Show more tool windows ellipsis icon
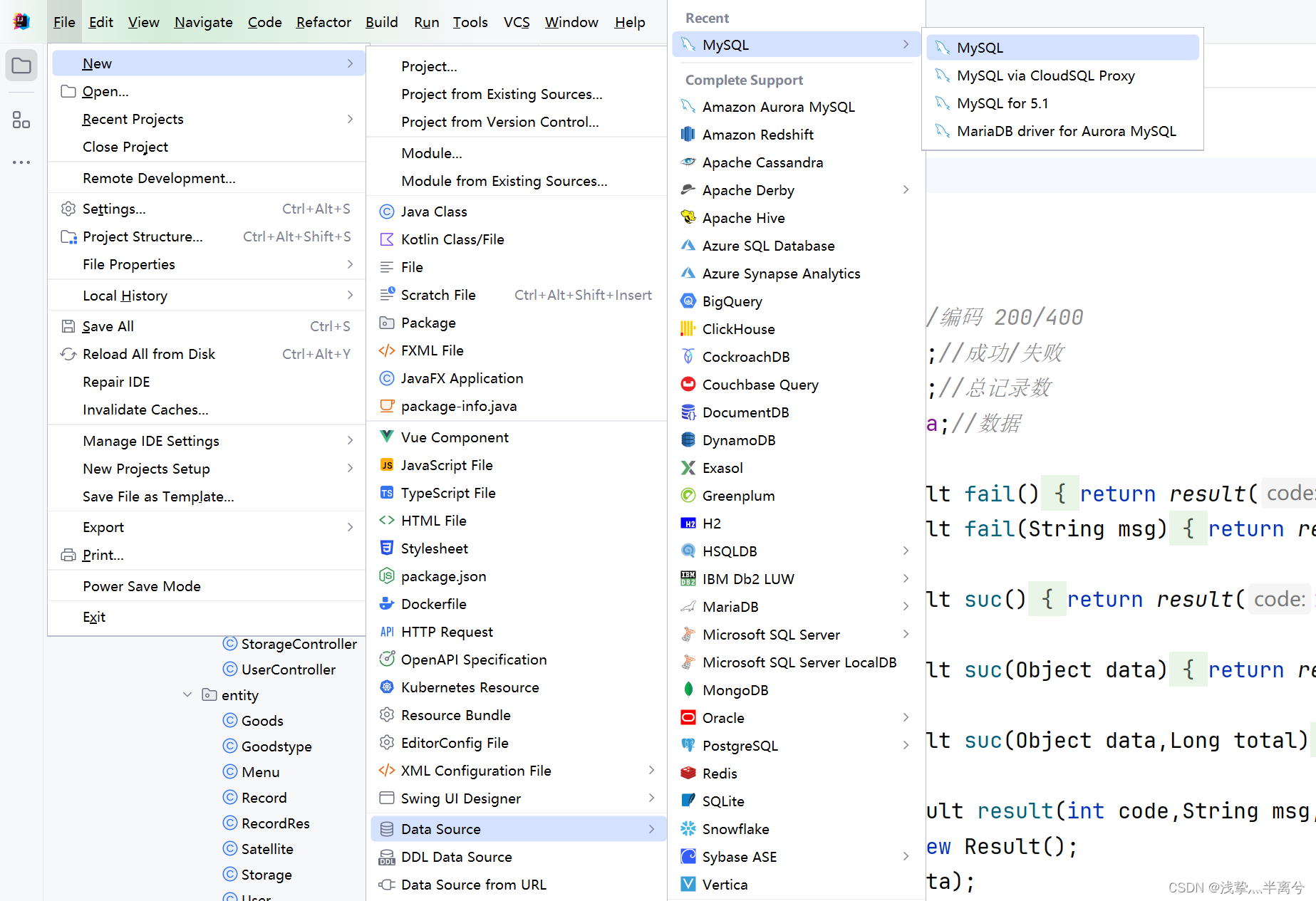 (21, 162)
